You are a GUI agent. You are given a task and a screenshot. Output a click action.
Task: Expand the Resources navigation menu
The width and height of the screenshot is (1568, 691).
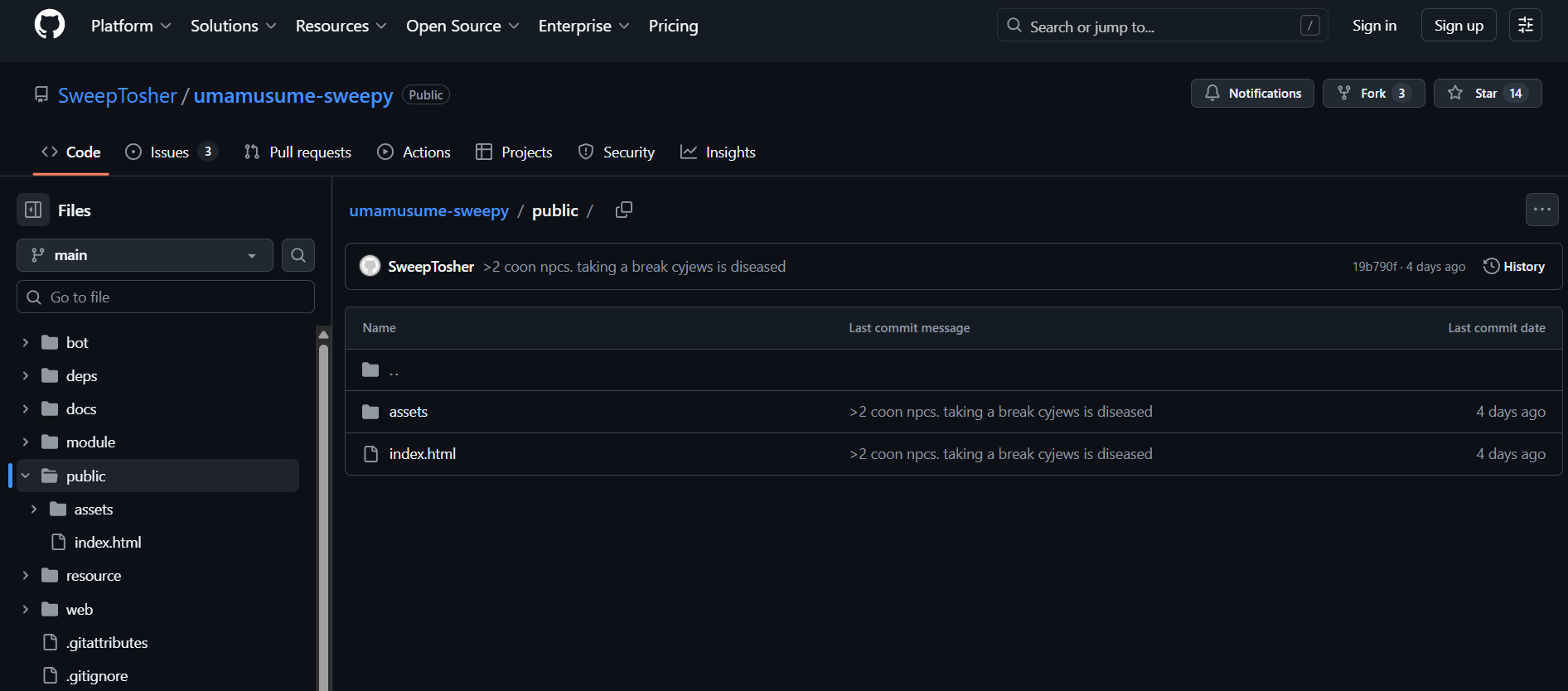pos(341,26)
